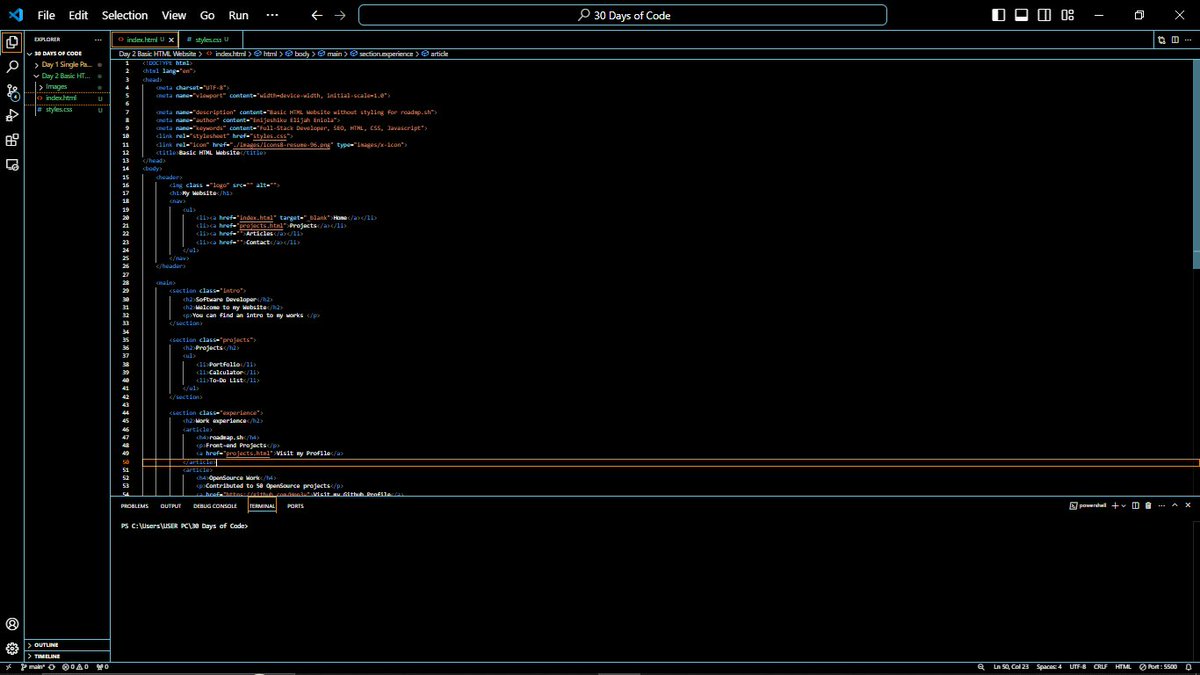Viewport: 1200px width, 675px height.
Task: Select styles.css in the Explorer tree
Action: [68, 109]
